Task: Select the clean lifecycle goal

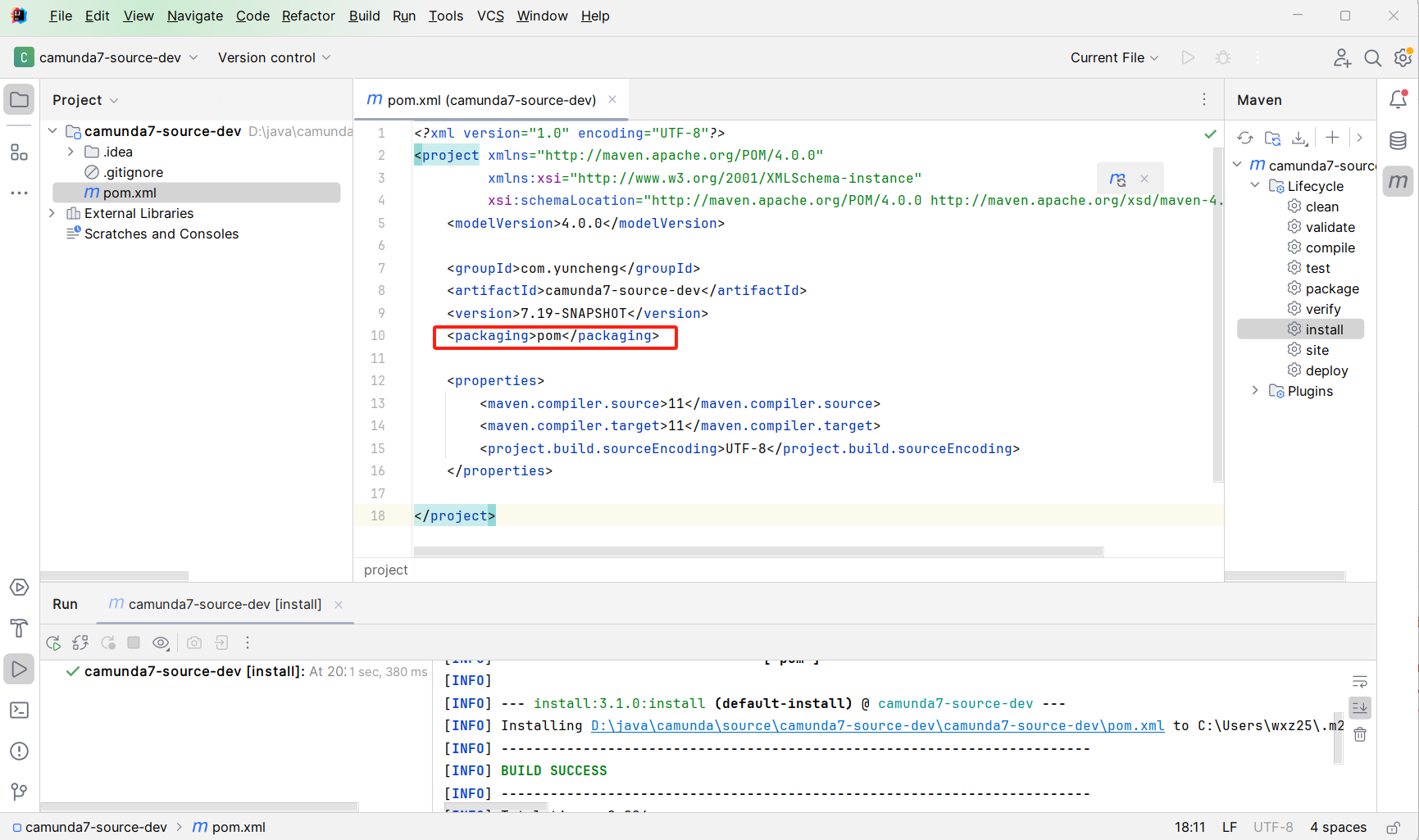Action: pos(1321,207)
